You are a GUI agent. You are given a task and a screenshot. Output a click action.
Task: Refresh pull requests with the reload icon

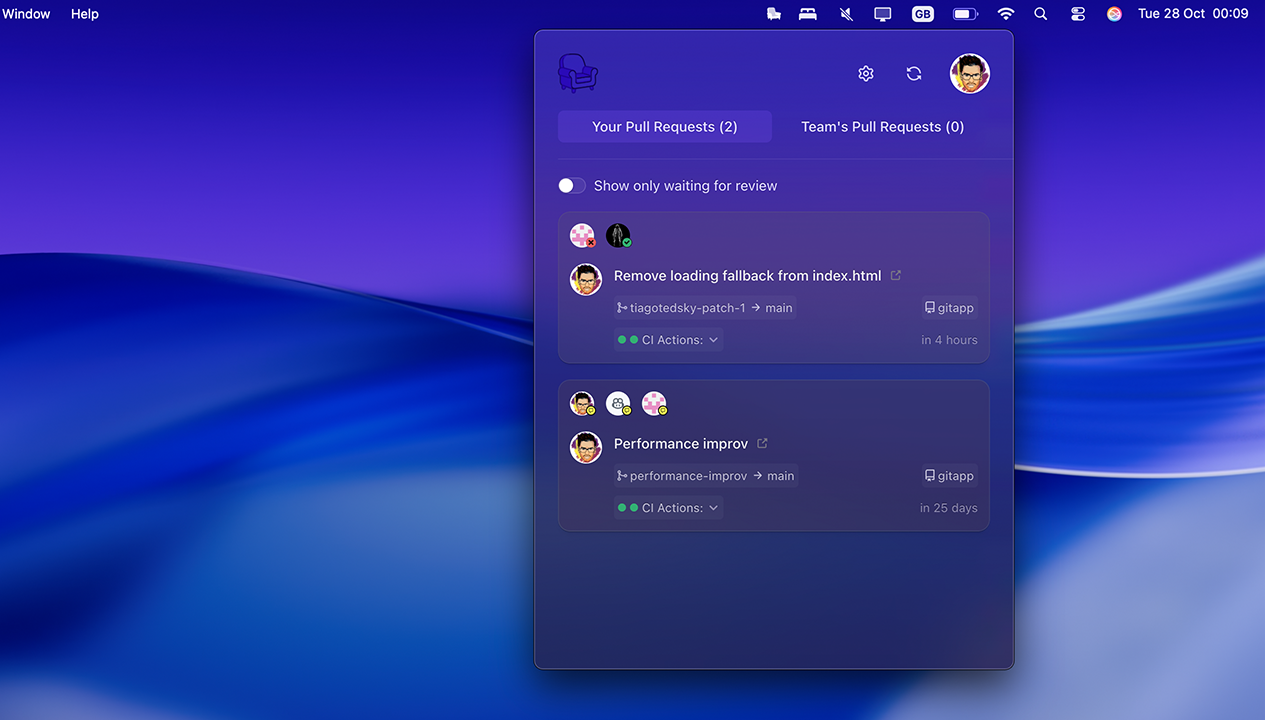click(x=914, y=74)
